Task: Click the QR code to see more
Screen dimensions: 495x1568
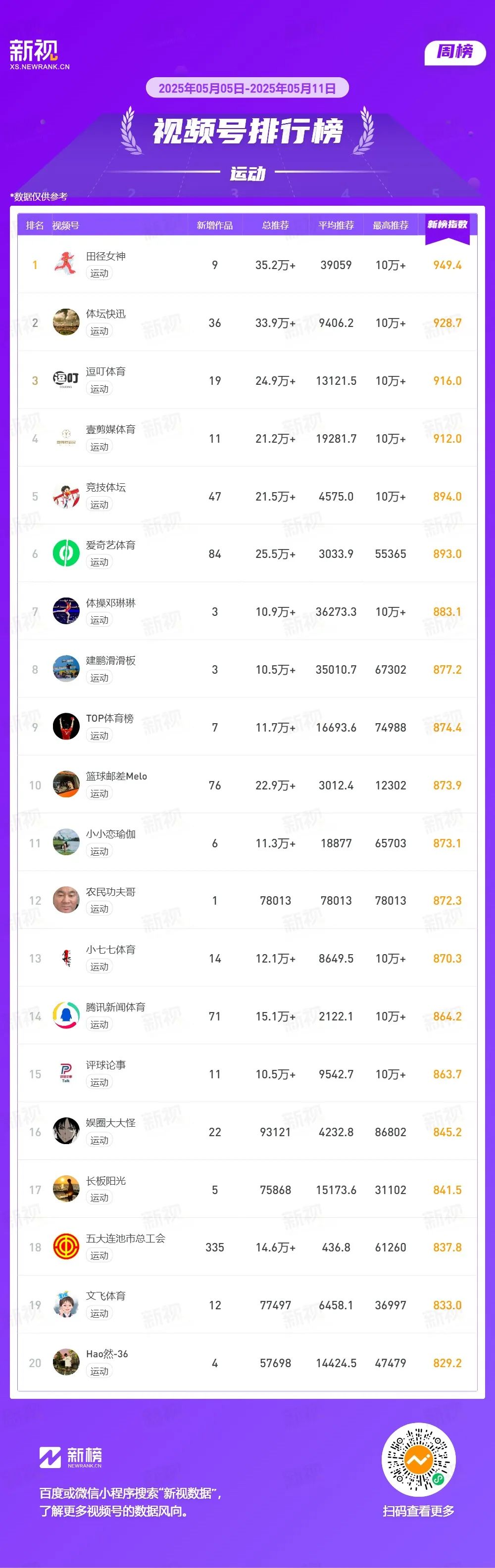Action: (418, 1460)
